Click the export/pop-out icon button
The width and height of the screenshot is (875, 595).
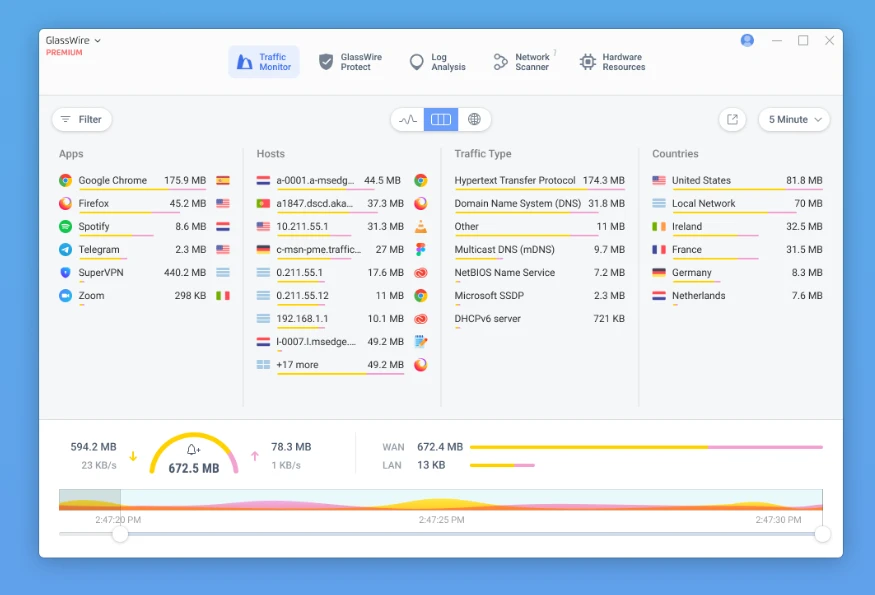pyautogui.click(x=732, y=119)
